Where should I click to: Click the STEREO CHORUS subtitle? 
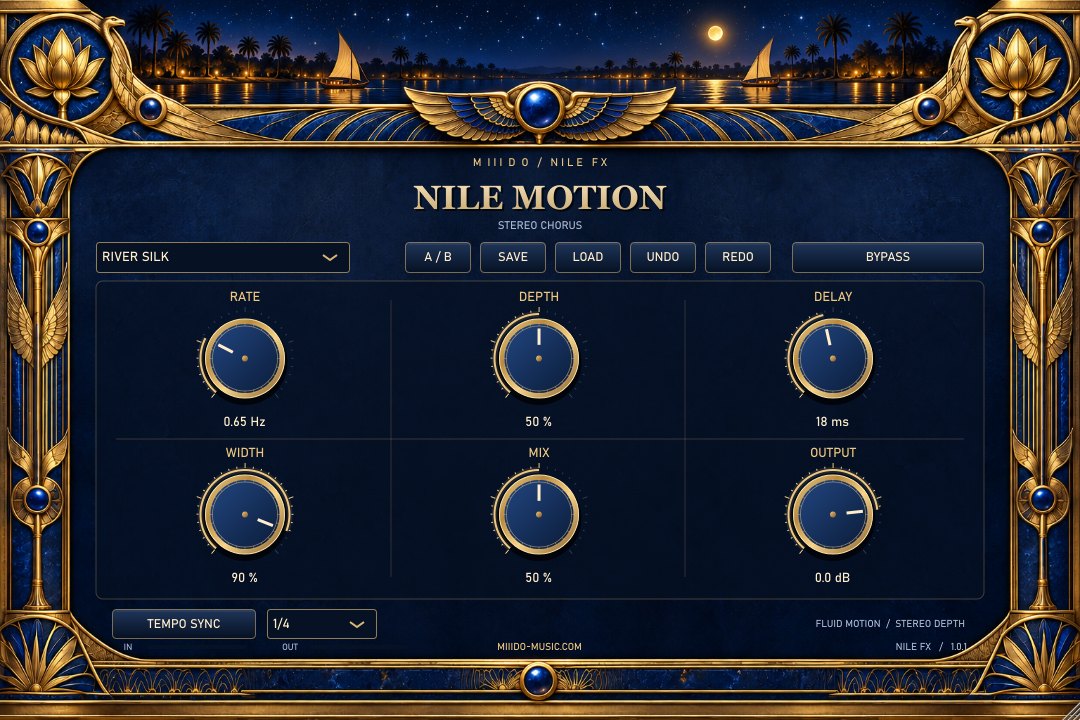pos(540,225)
